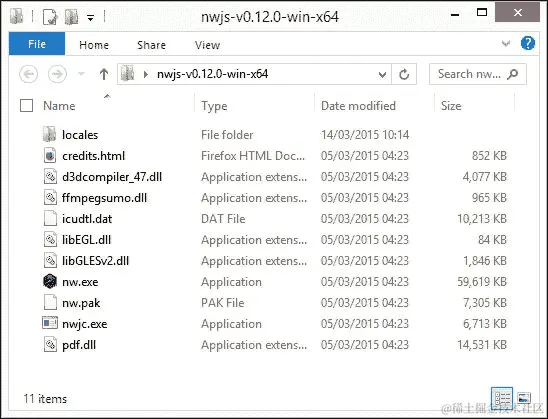
Task: Go up one folder level
Action: (104, 74)
